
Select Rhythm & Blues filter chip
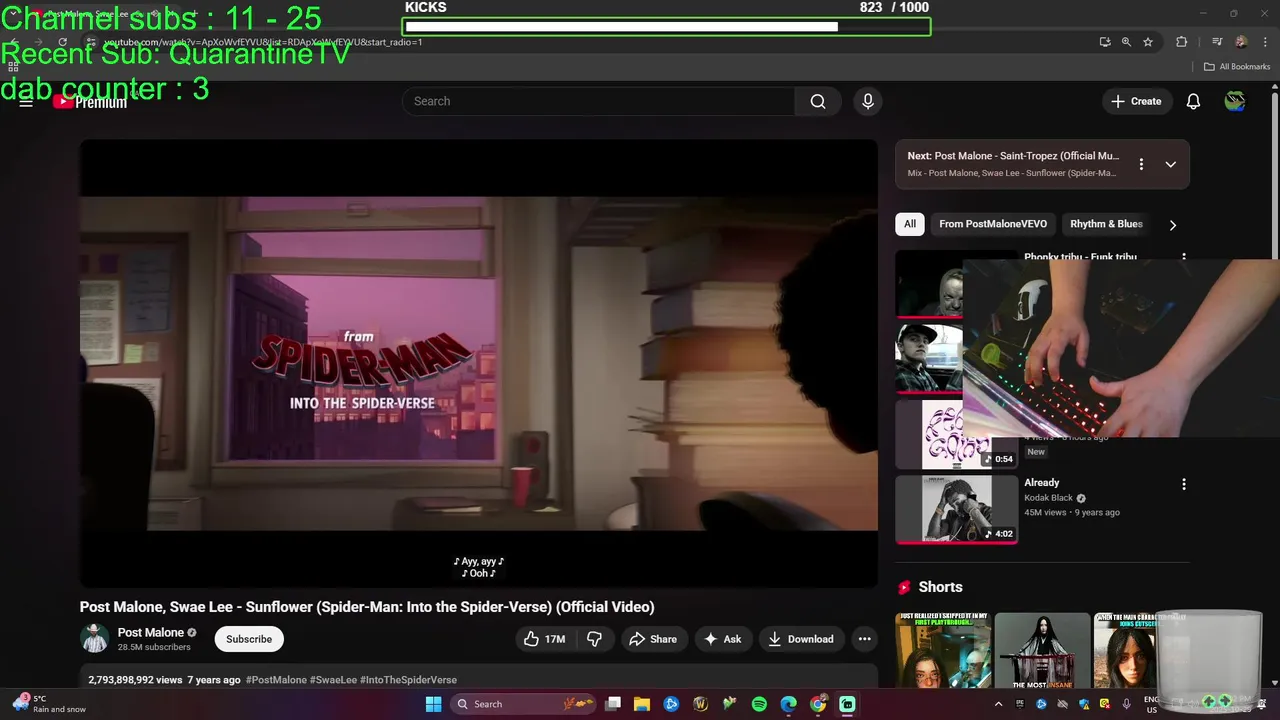tap(1106, 224)
